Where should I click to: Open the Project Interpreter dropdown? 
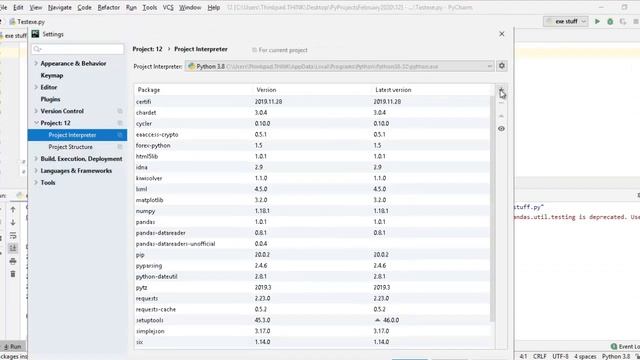(x=340, y=66)
